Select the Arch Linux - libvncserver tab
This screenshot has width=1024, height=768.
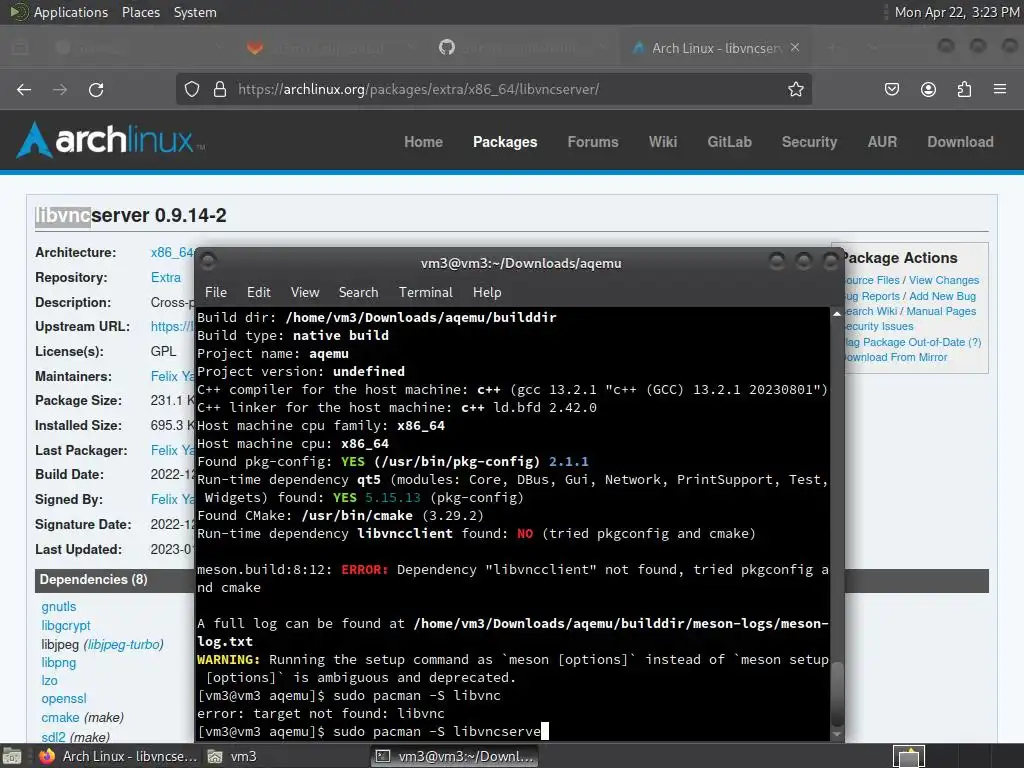[716, 48]
